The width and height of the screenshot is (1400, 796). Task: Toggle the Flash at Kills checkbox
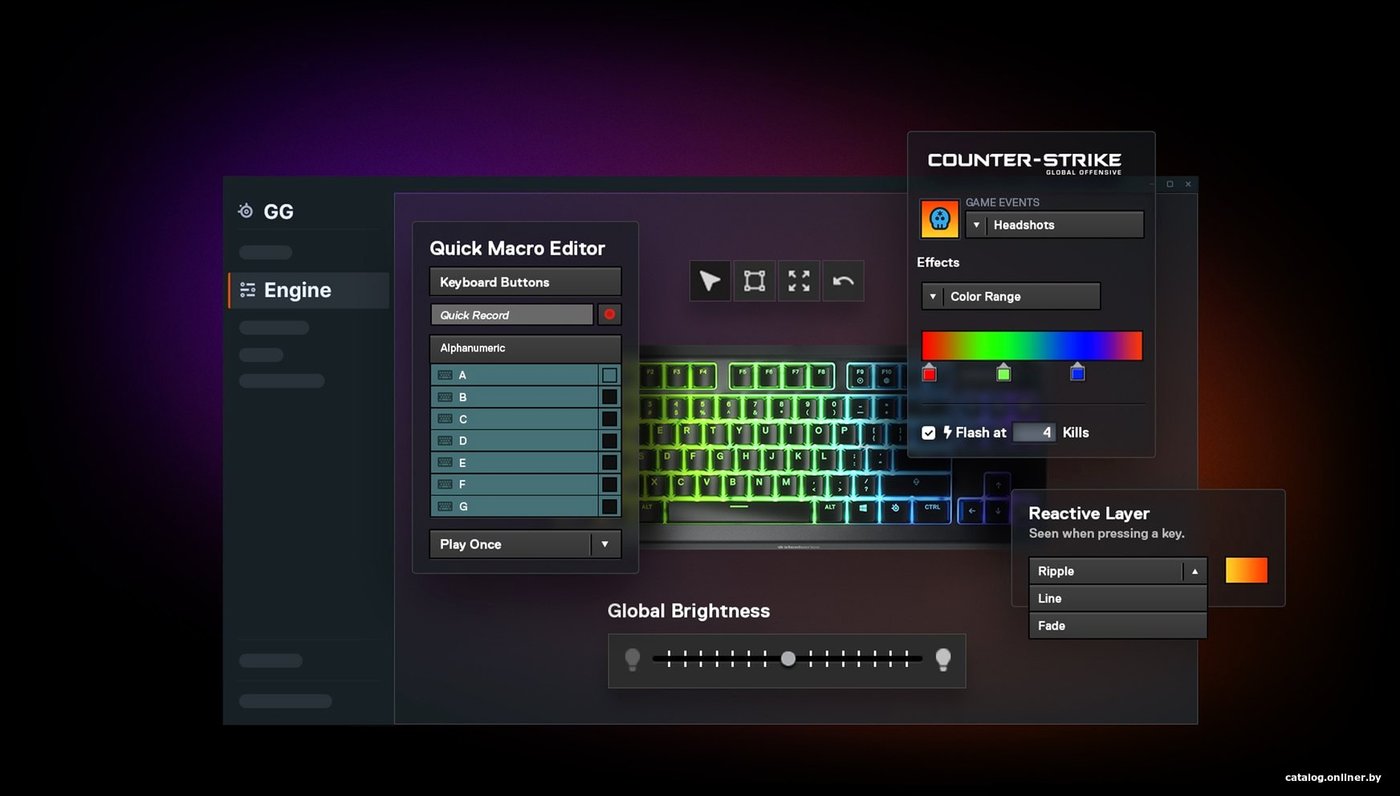click(928, 432)
